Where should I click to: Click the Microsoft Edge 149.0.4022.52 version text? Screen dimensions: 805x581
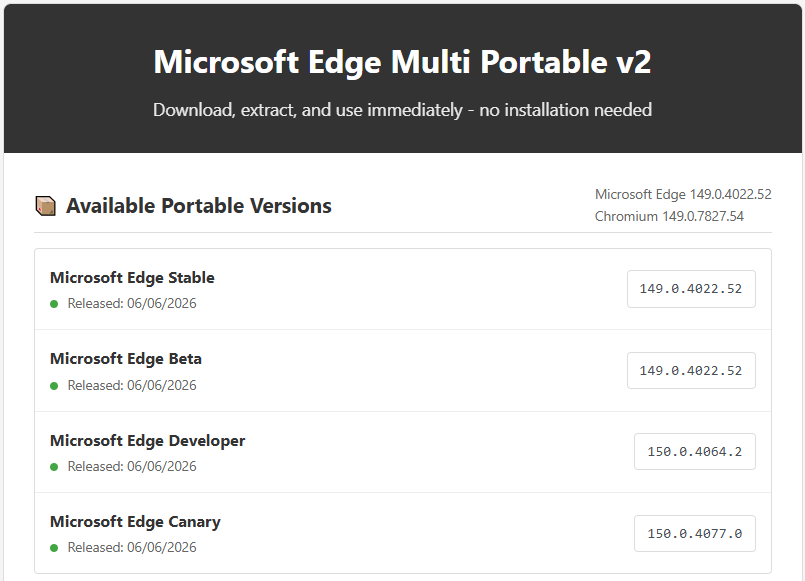[683, 195]
